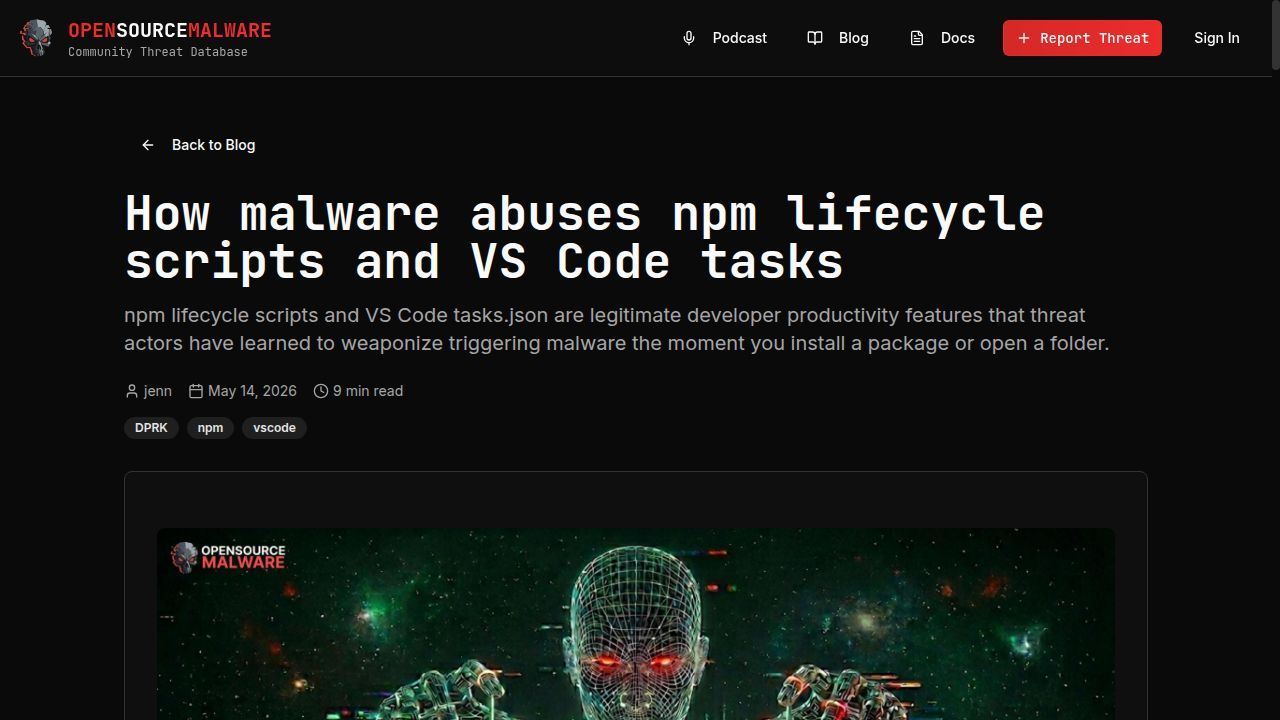Filter by the DPRK tag

pyautogui.click(x=151, y=428)
